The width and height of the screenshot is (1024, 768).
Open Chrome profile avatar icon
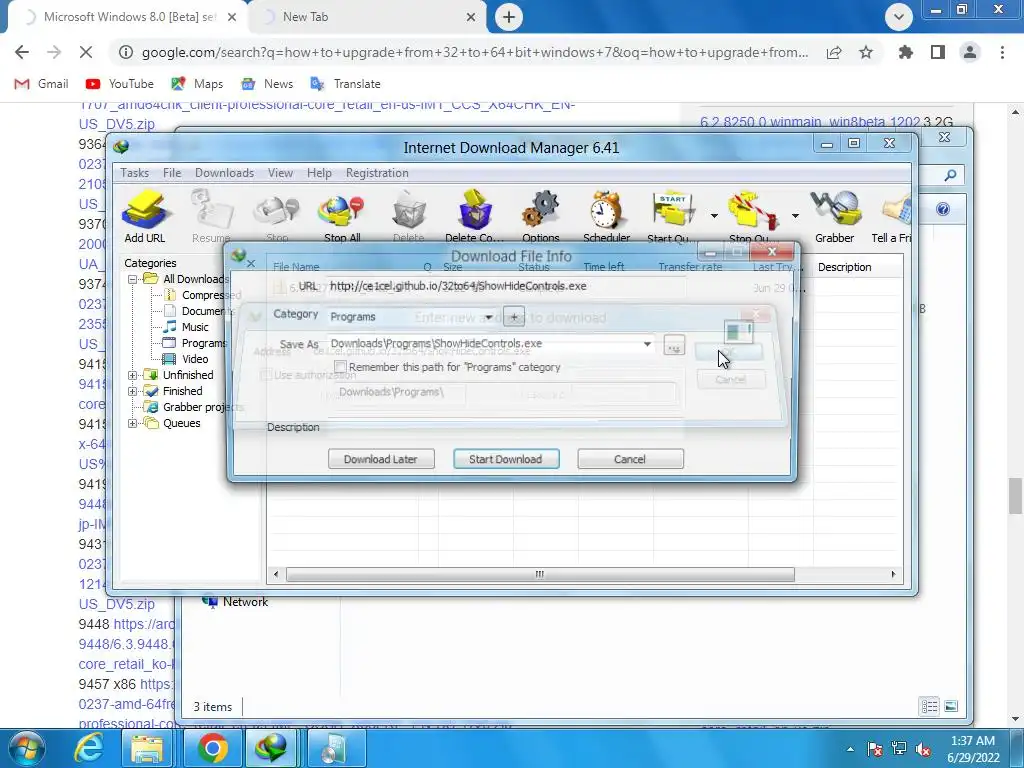[970, 52]
